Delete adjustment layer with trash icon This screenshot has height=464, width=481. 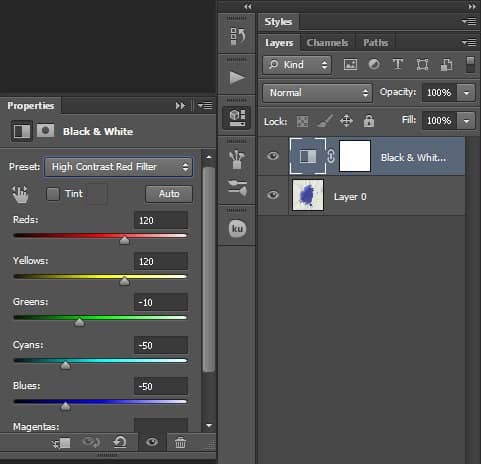[x=180, y=442]
